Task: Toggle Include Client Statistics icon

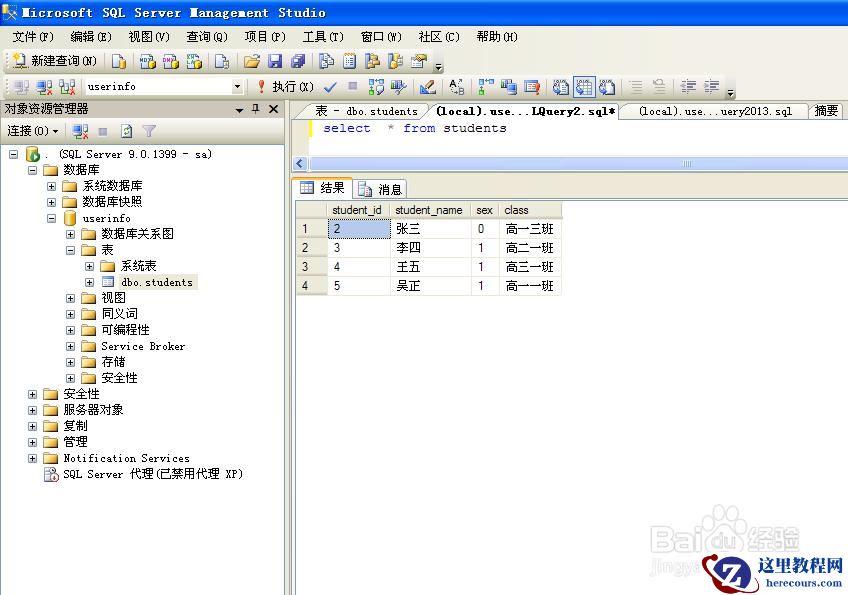Action: 508,87
